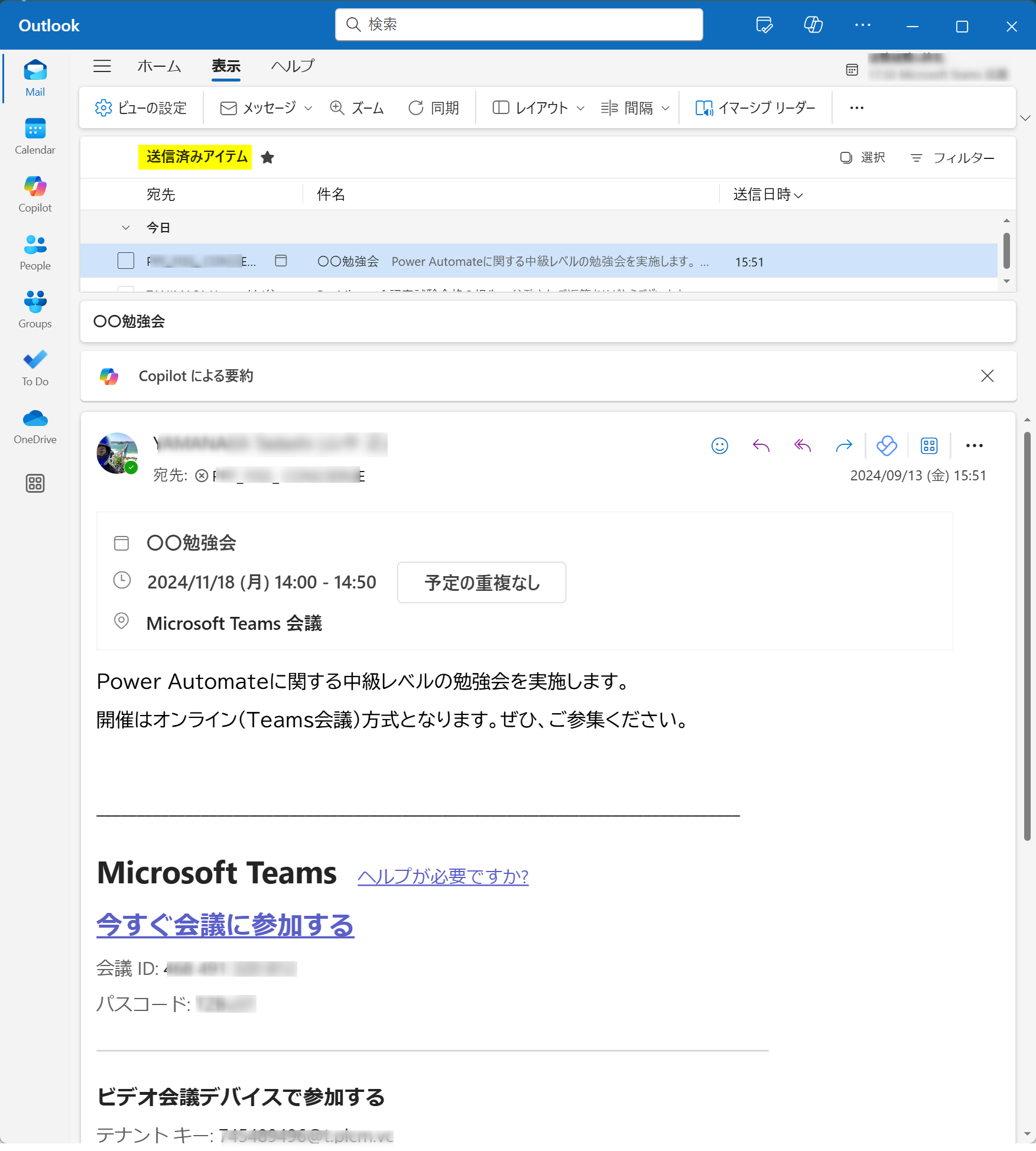Open OneDrive from the sidebar
Viewport: 1036px width, 1151px height.
click(35, 425)
